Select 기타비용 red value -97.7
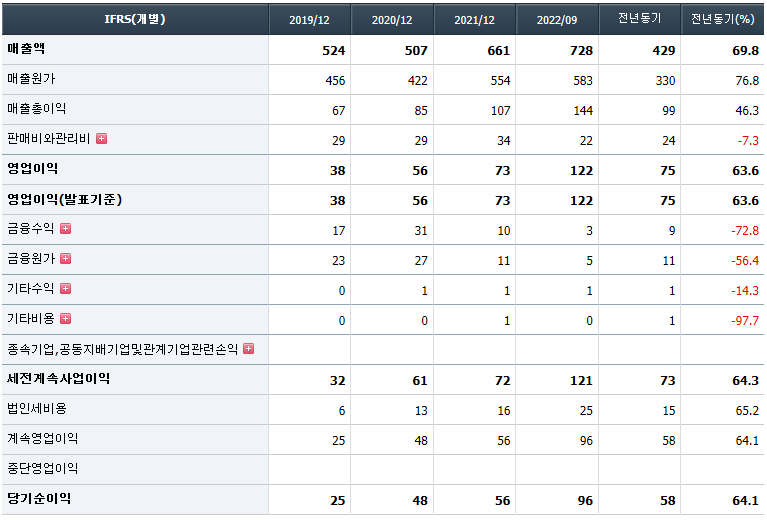 pos(745,321)
